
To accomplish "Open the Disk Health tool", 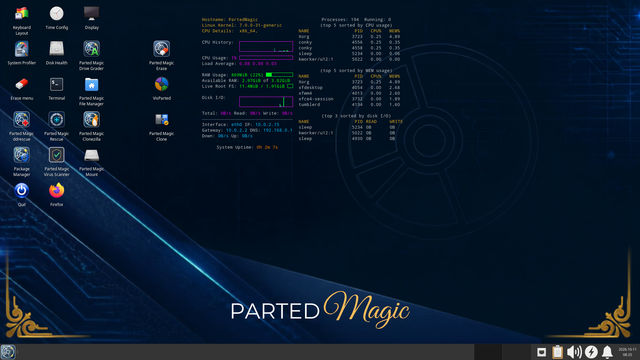I will (x=57, y=49).
